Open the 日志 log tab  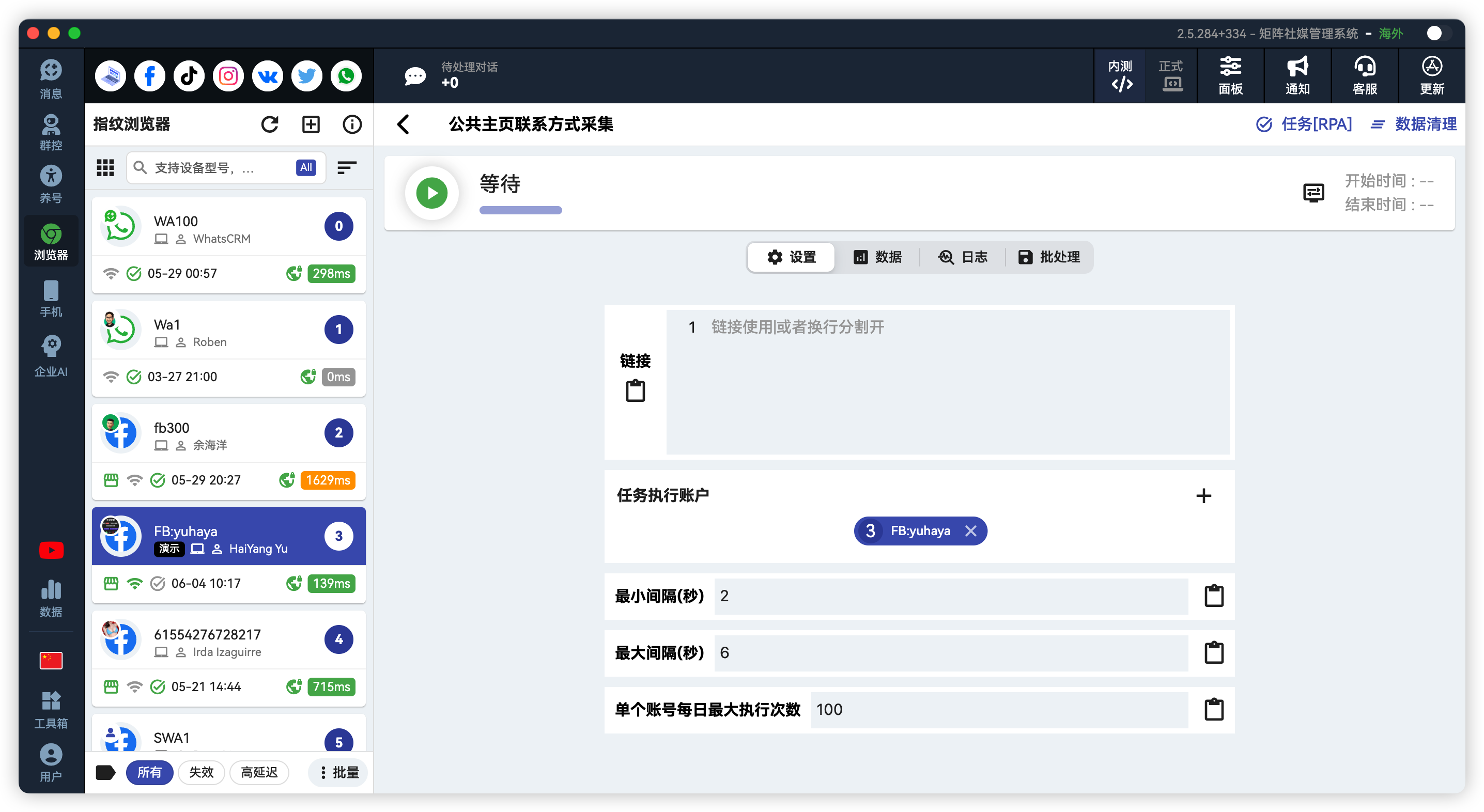(x=963, y=257)
